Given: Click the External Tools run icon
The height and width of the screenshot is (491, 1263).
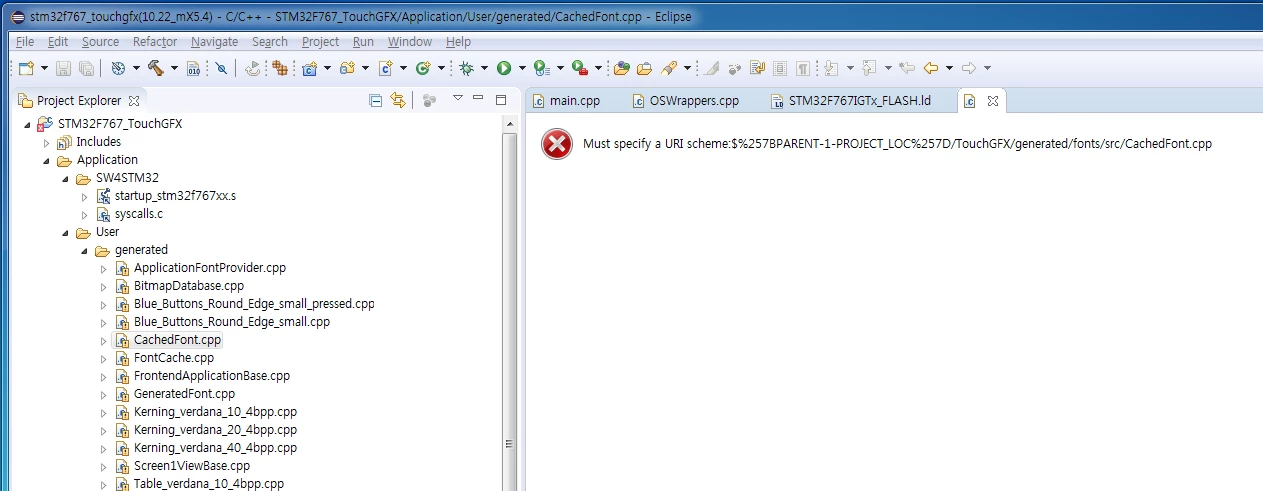Looking at the screenshot, I should pyautogui.click(x=579, y=68).
